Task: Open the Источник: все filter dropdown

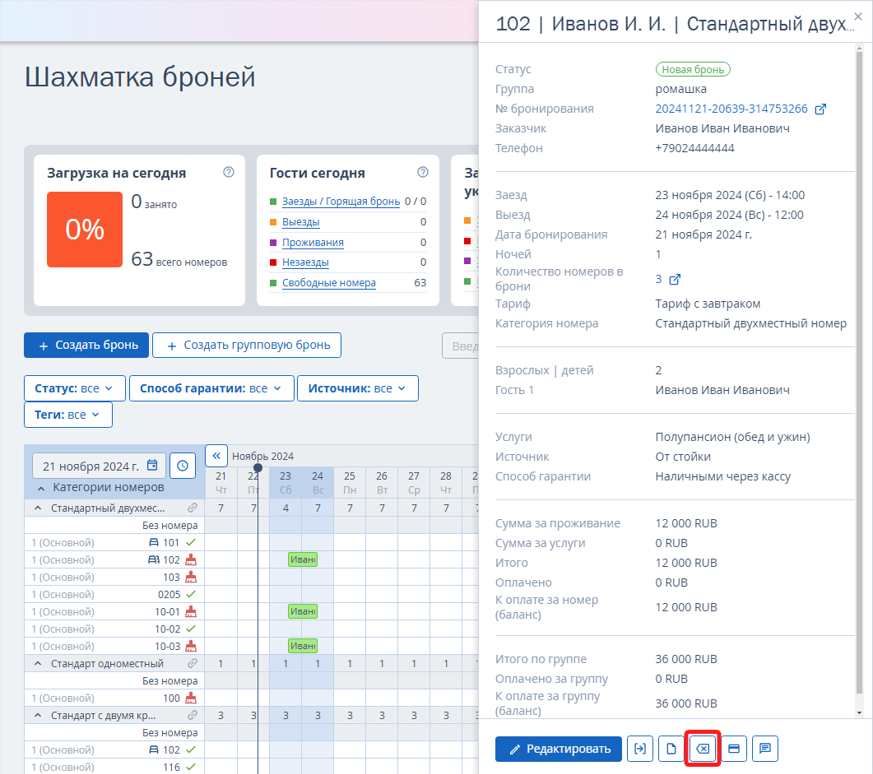Action: (358, 388)
